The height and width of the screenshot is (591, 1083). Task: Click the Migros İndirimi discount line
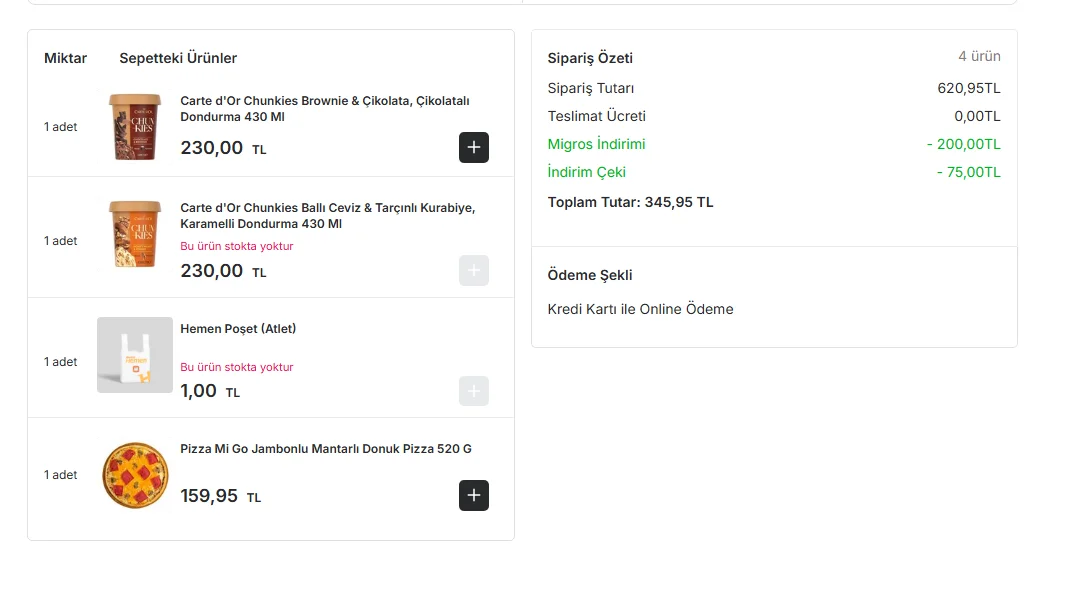pyautogui.click(x=596, y=144)
